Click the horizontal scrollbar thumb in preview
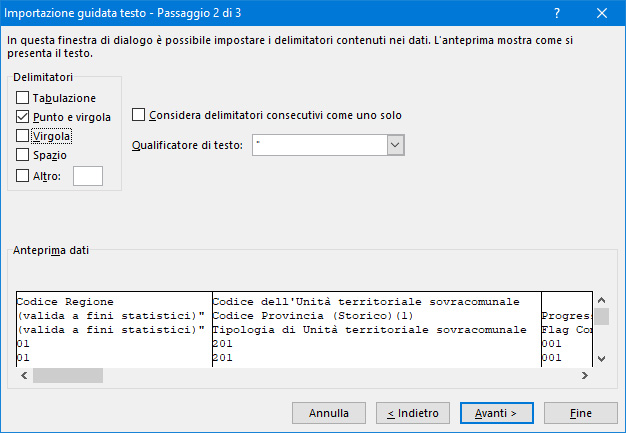626x433 pixels. tap(68, 376)
